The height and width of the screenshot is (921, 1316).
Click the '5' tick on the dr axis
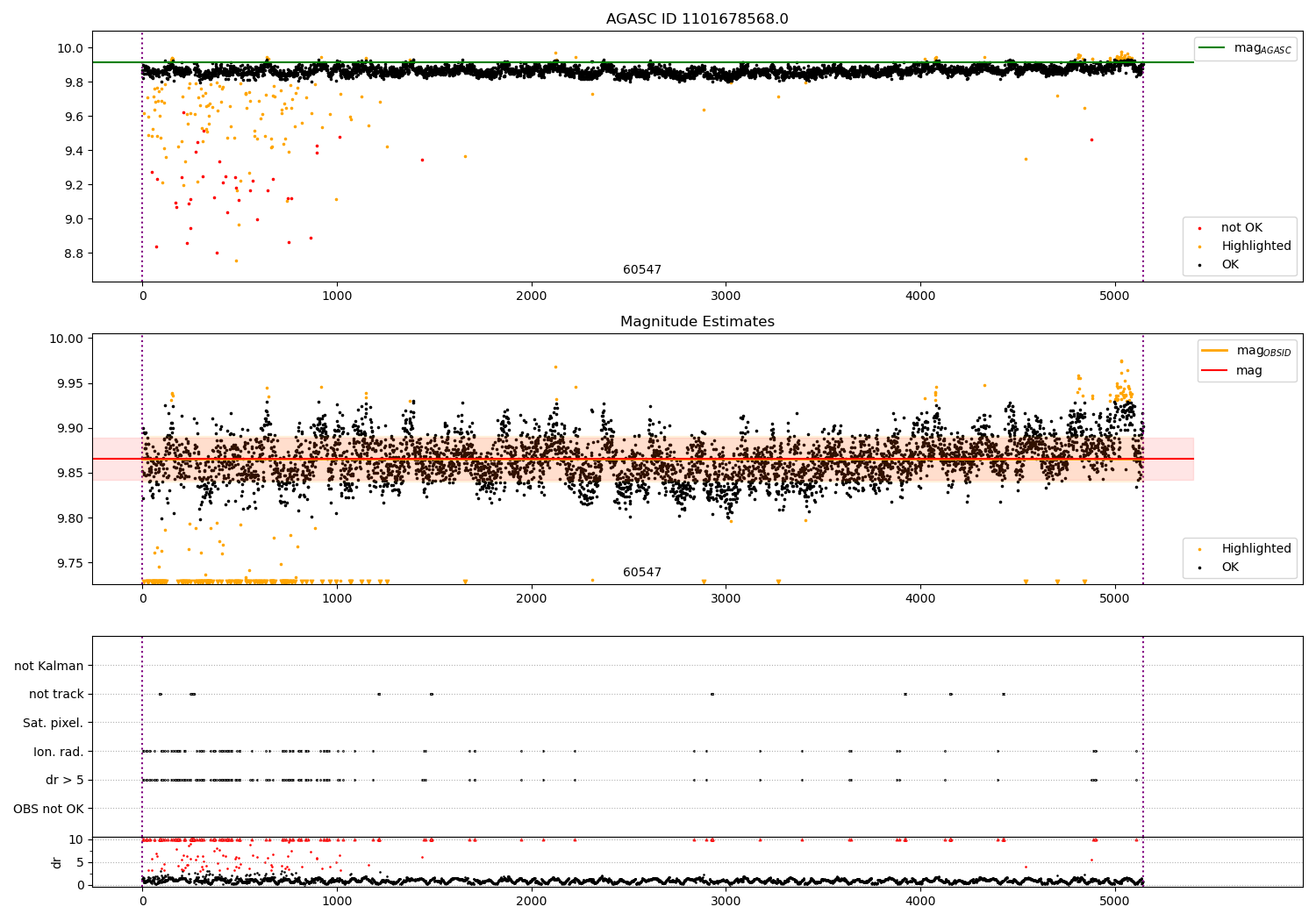[82, 862]
